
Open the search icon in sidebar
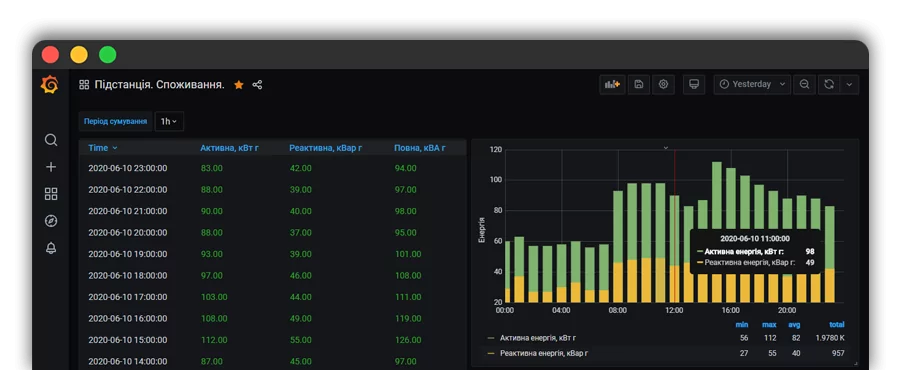(51, 140)
